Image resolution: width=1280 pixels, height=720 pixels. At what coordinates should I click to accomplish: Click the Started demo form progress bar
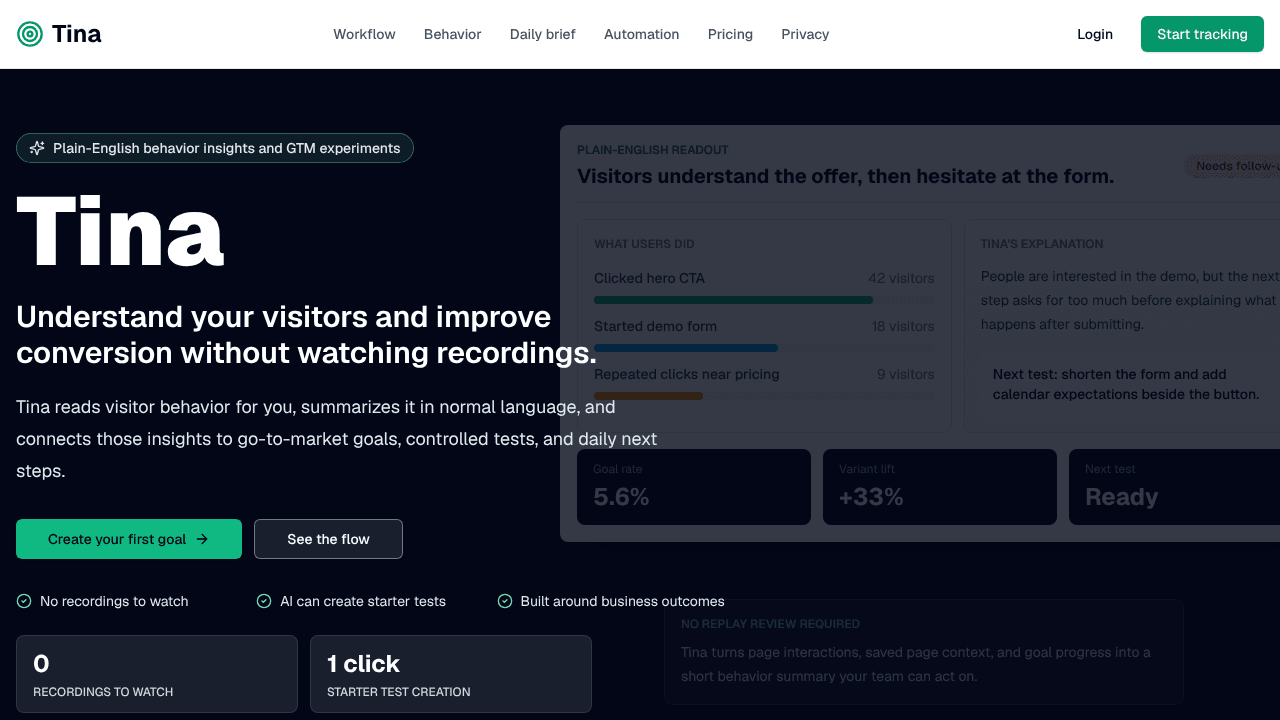[x=764, y=348]
